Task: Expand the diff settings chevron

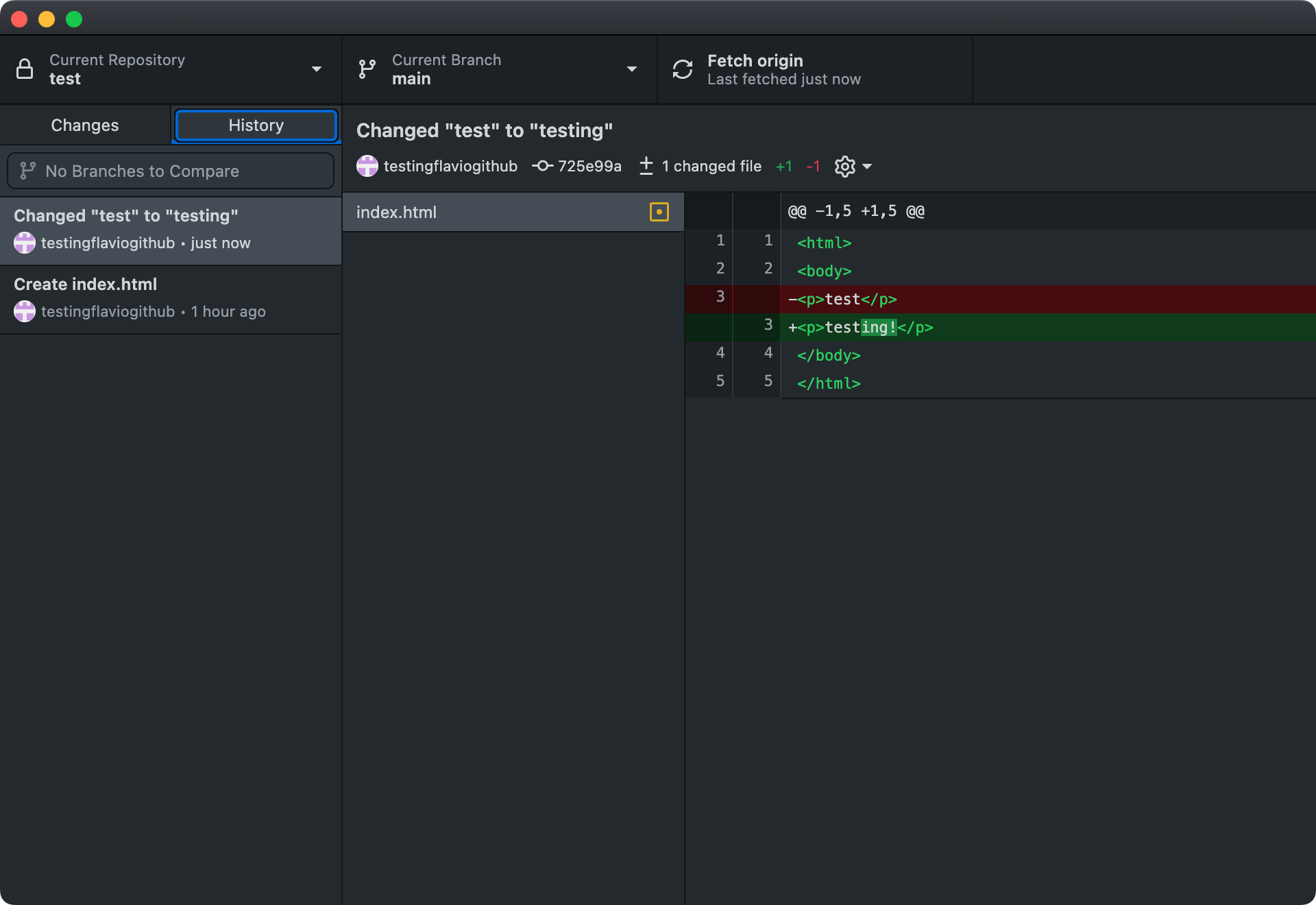Action: coord(866,167)
